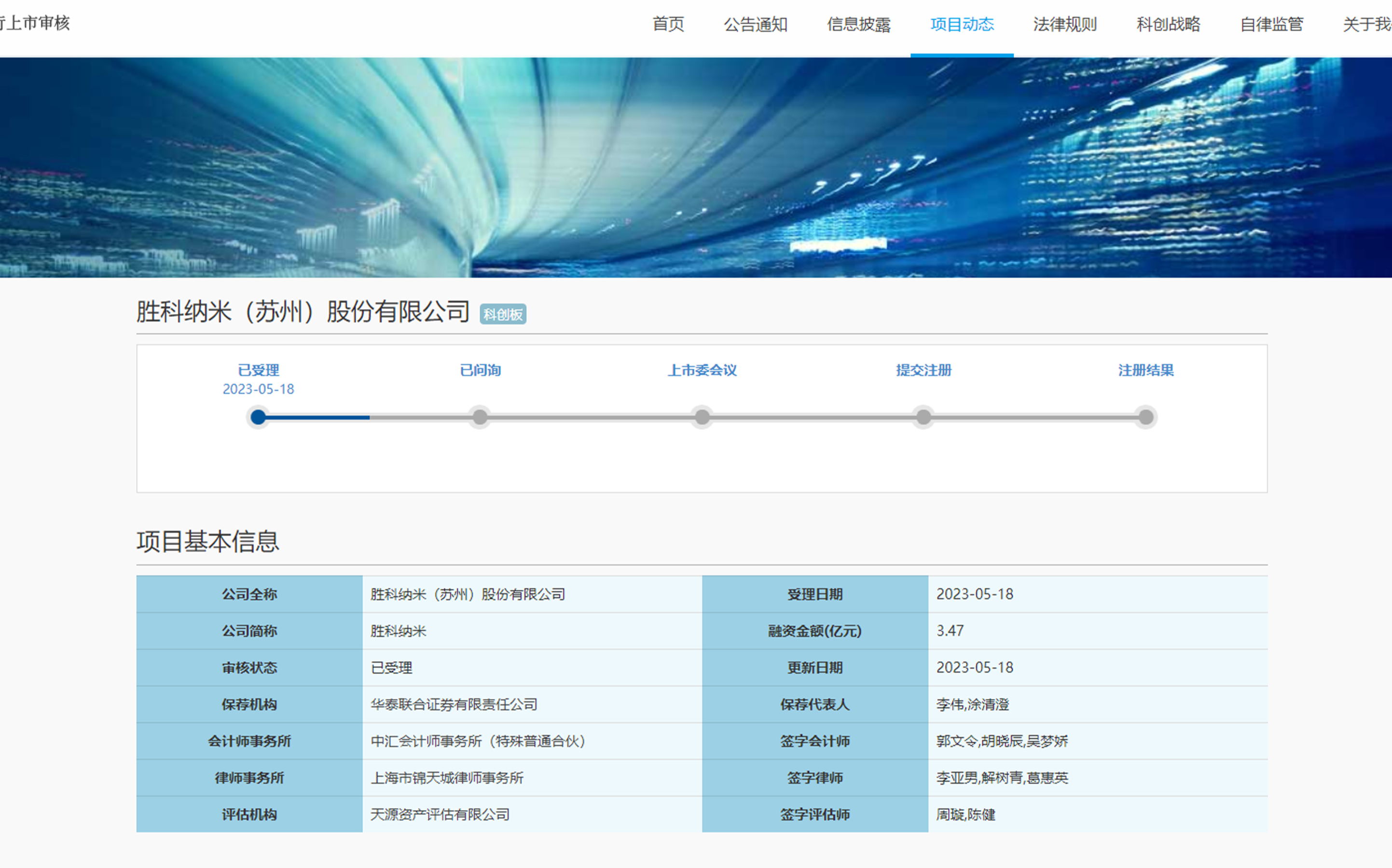
Task: Open the 公告通知 menu
Action: 755,24
